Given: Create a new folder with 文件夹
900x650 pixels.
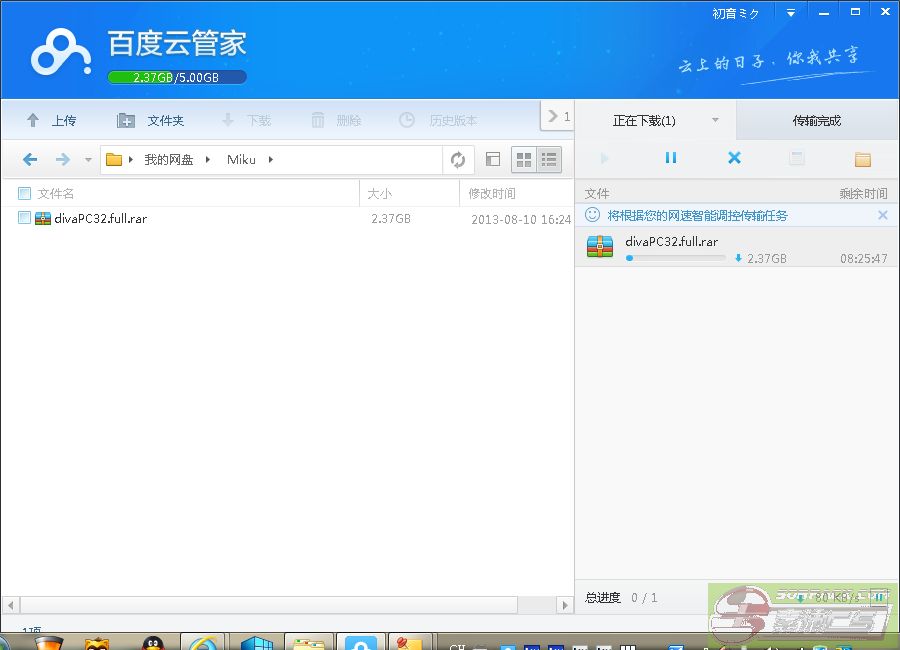Looking at the screenshot, I should tap(151, 120).
